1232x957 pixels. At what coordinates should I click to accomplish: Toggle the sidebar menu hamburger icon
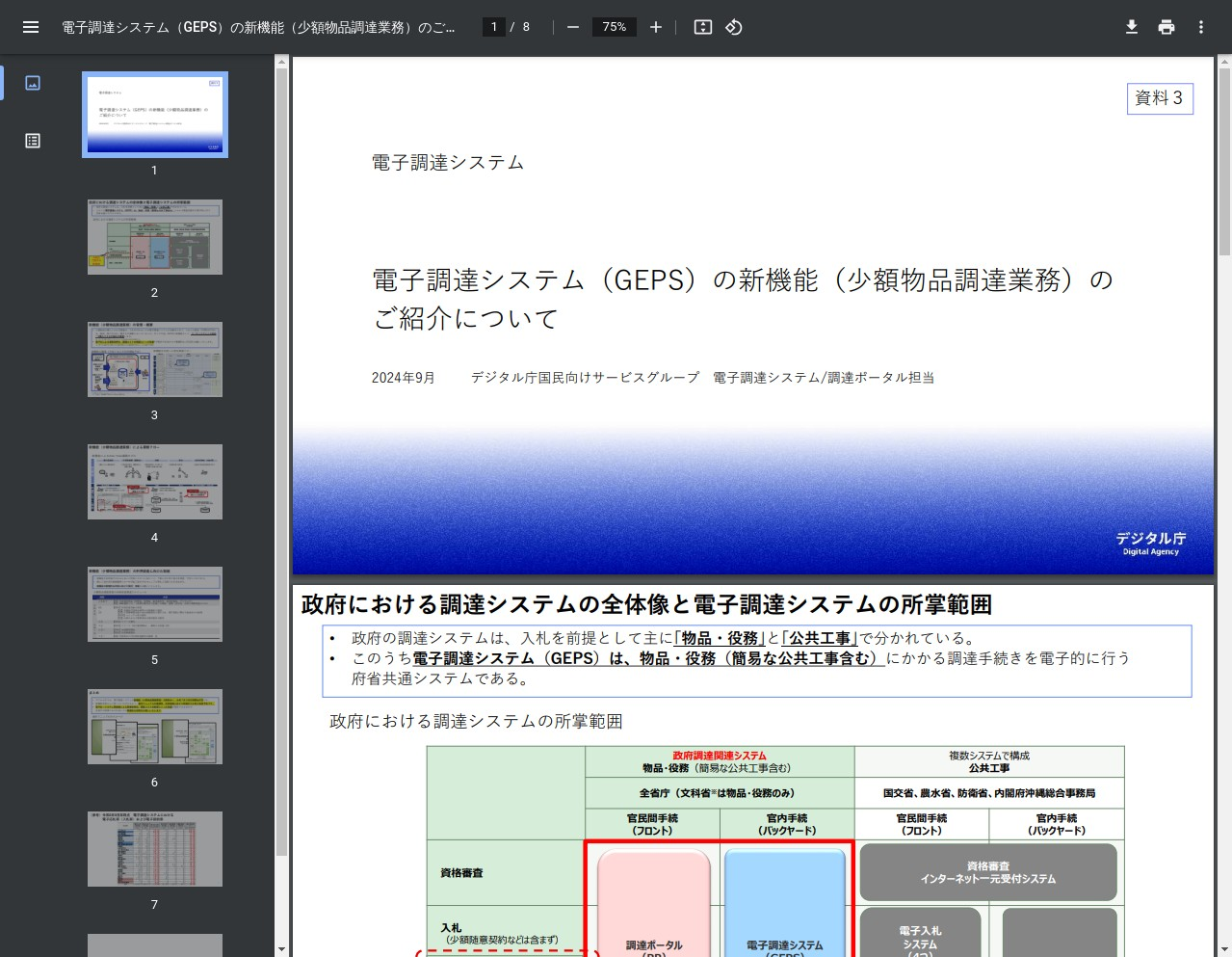pos(31,27)
